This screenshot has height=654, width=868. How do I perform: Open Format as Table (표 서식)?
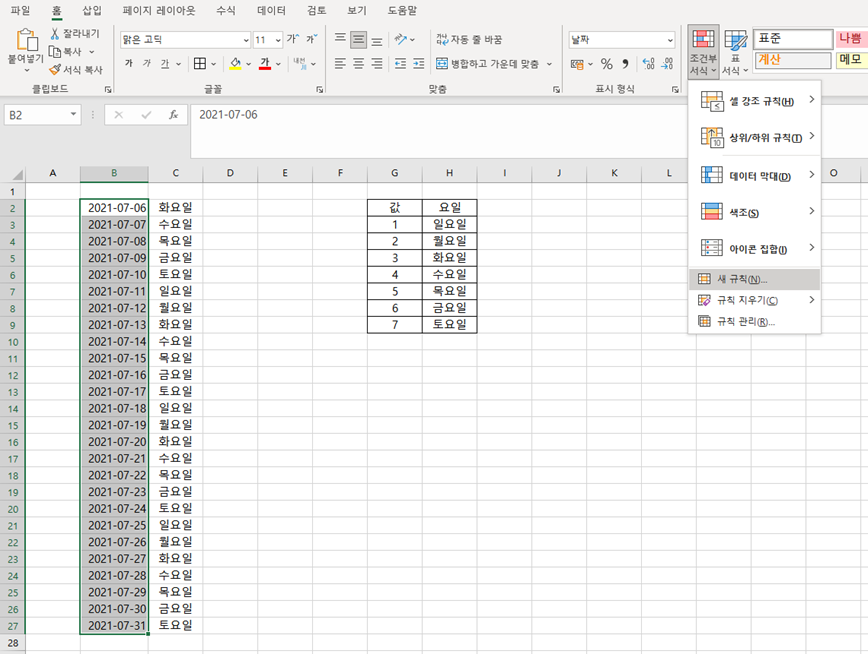(x=735, y=52)
